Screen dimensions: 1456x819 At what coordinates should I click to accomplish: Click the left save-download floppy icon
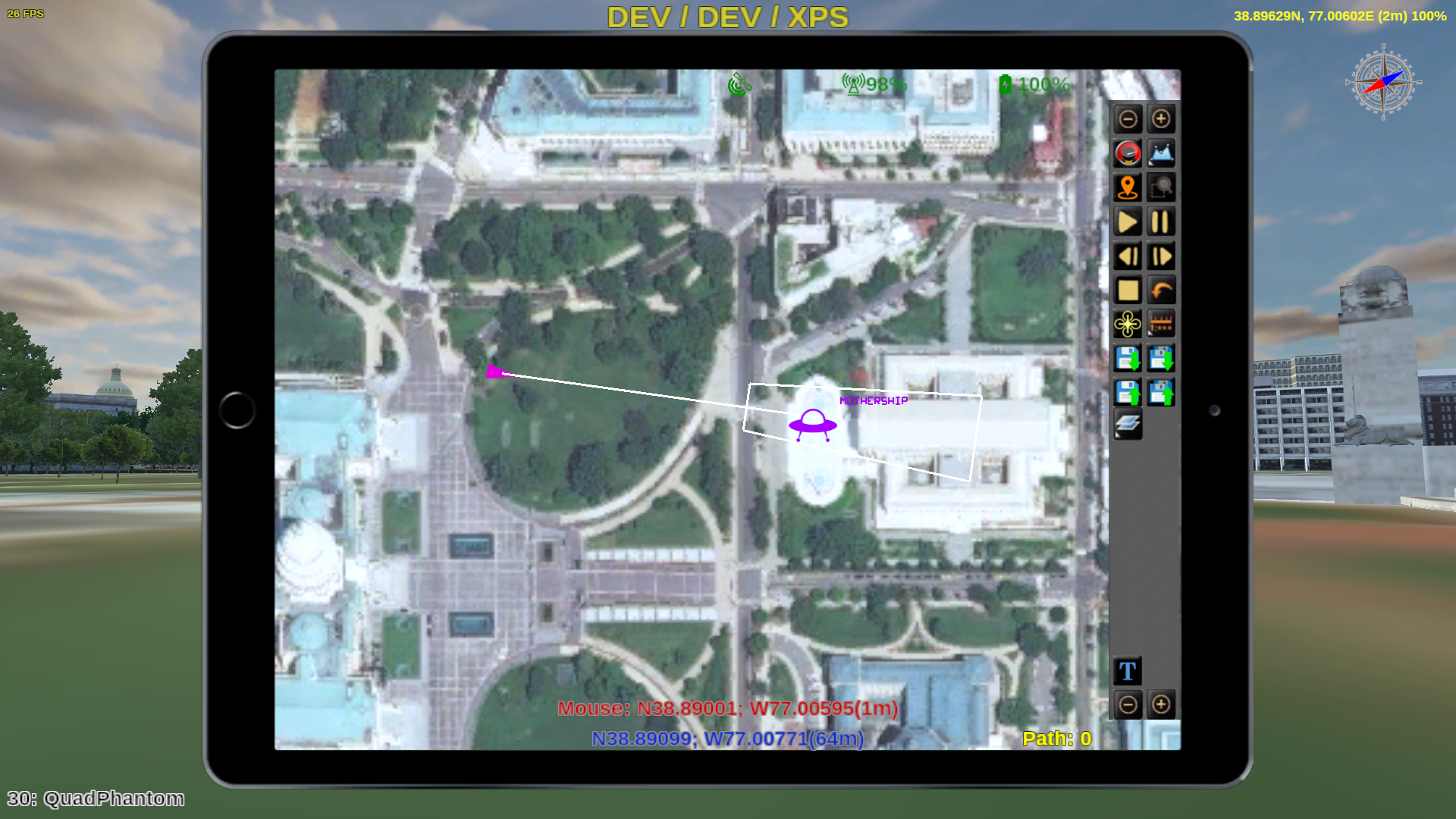pos(1128,359)
